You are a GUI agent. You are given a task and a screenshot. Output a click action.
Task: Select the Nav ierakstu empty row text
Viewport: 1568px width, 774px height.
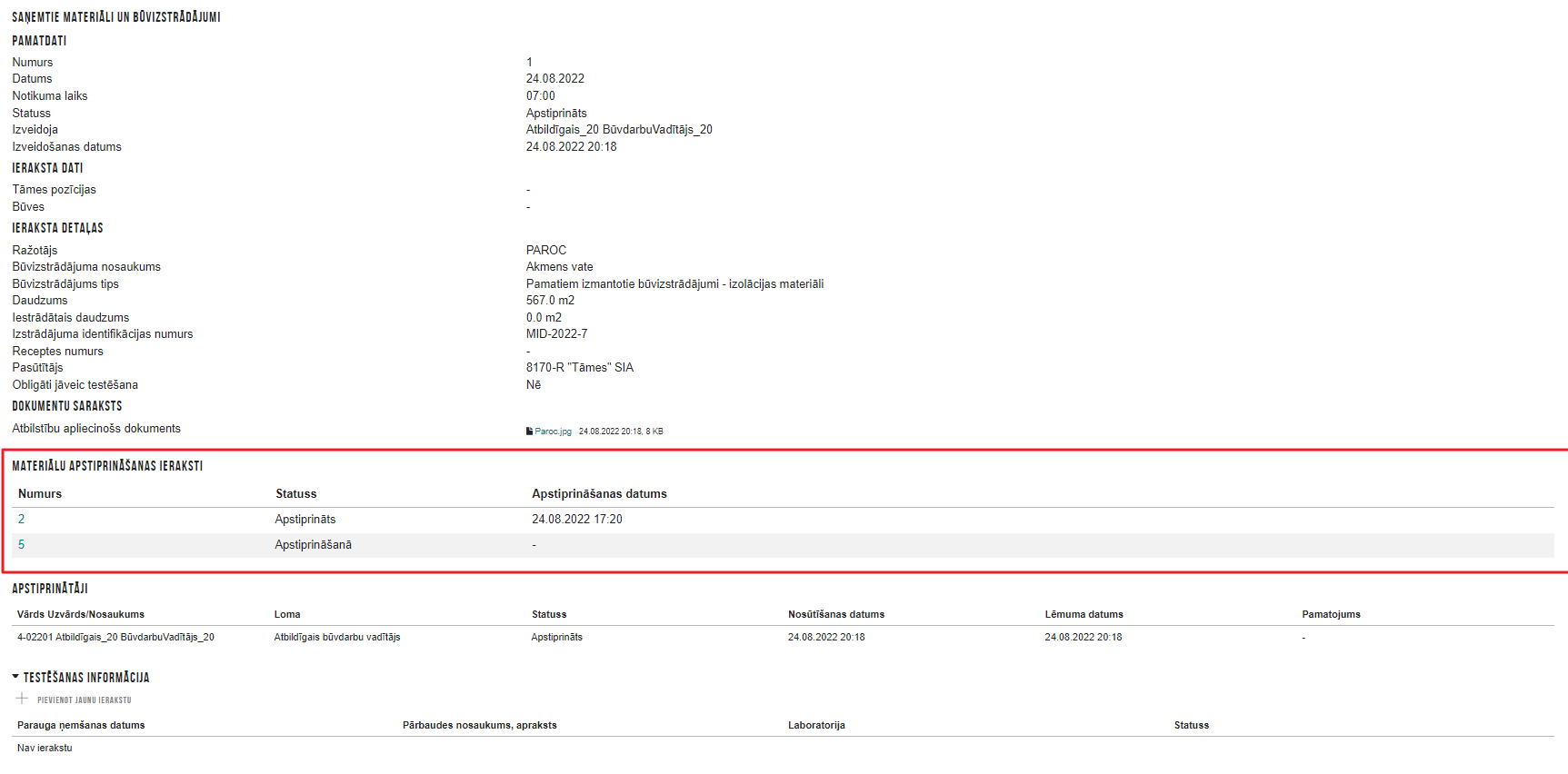coord(45,749)
